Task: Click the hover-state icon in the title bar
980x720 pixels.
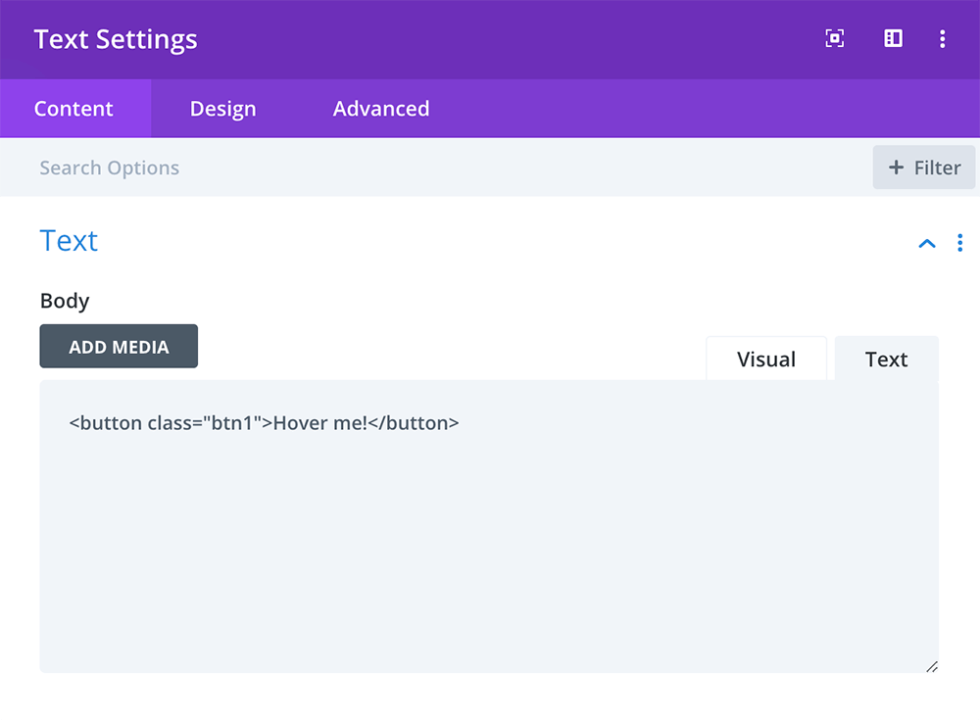Action: pyautogui.click(x=835, y=38)
